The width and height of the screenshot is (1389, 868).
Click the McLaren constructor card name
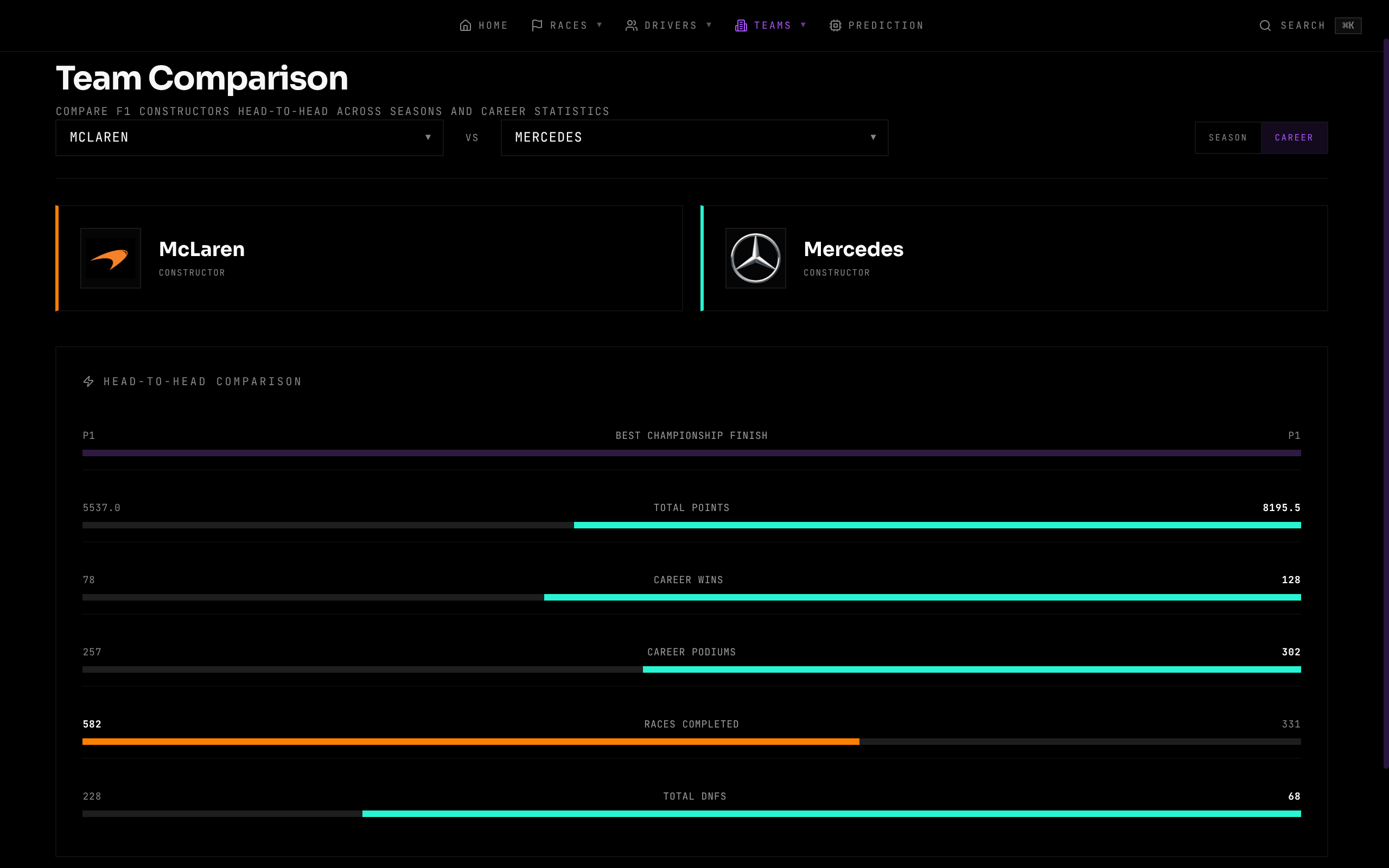(x=201, y=249)
